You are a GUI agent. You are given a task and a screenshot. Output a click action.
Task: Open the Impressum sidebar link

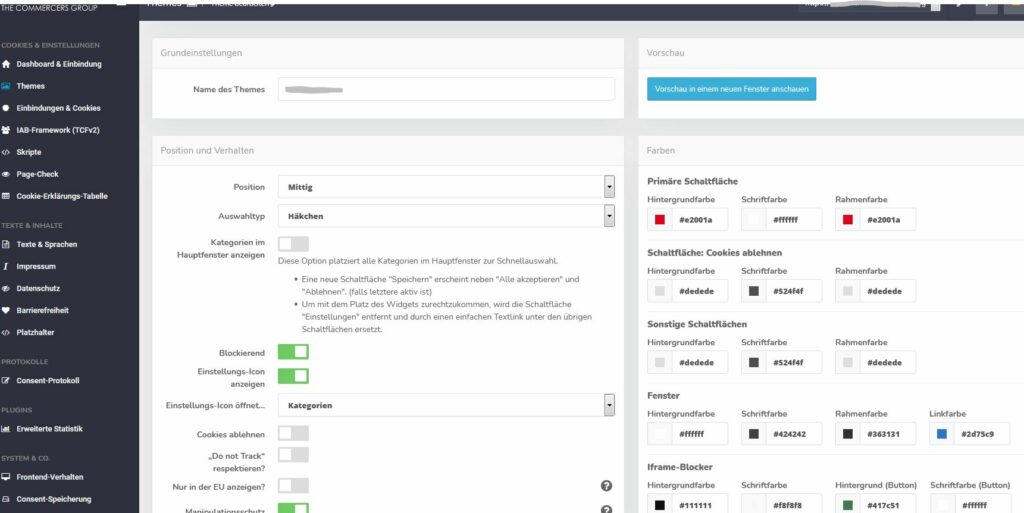point(36,266)
